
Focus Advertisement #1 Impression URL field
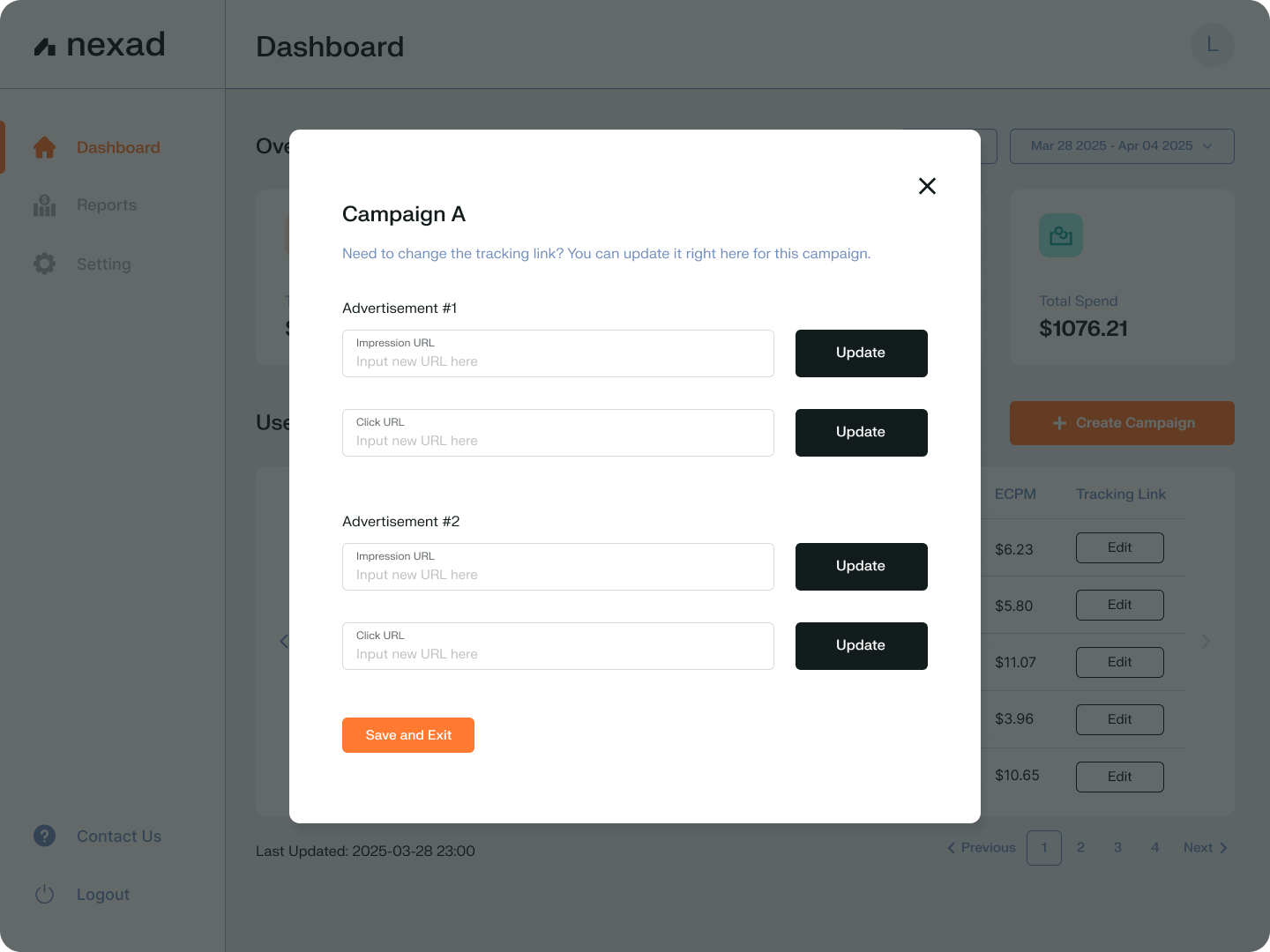[558, 353]
